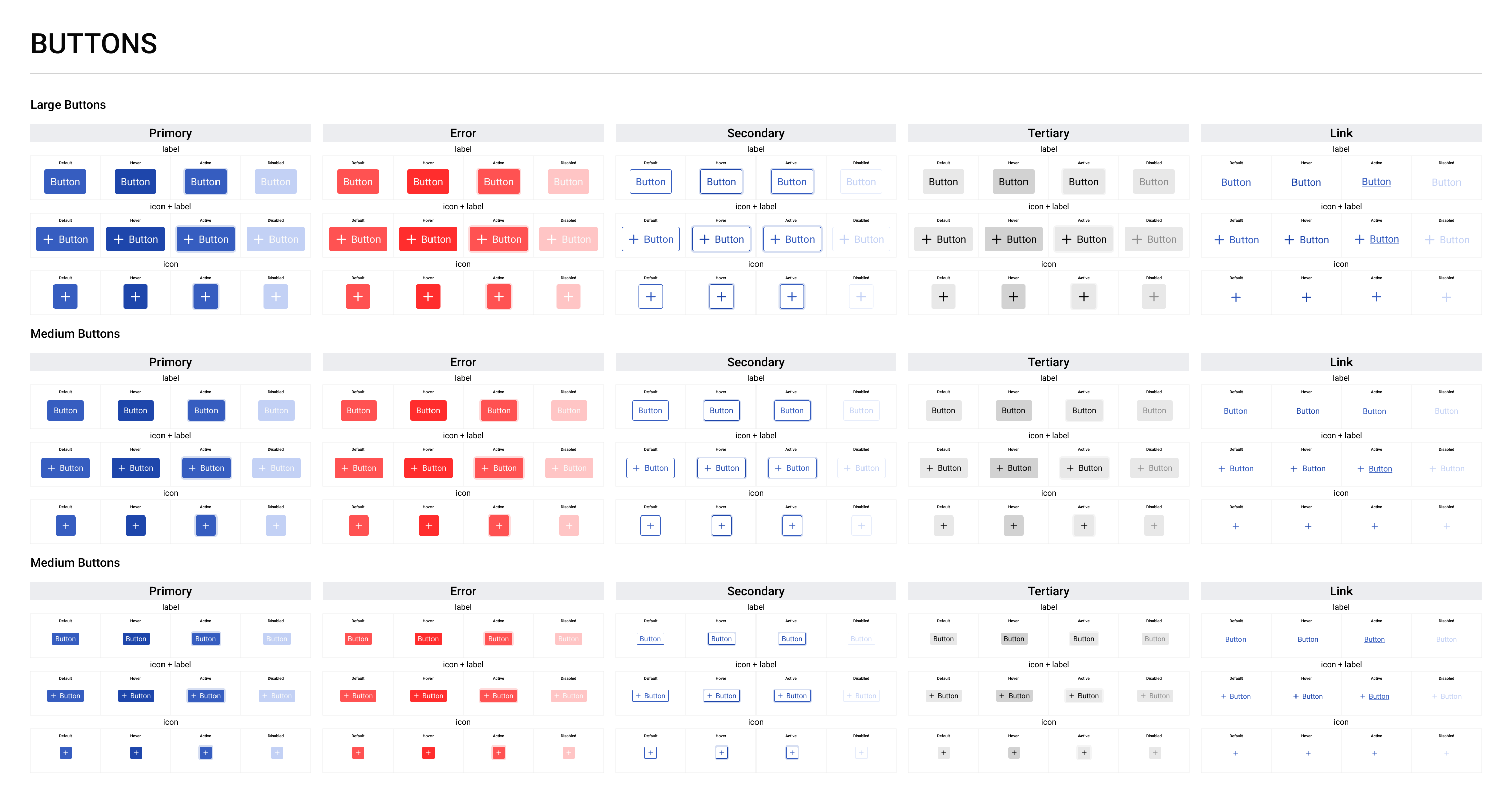Click the Large Link Default icon-only plus
Screen dimensions: 1512x803
coord(1235,298)
